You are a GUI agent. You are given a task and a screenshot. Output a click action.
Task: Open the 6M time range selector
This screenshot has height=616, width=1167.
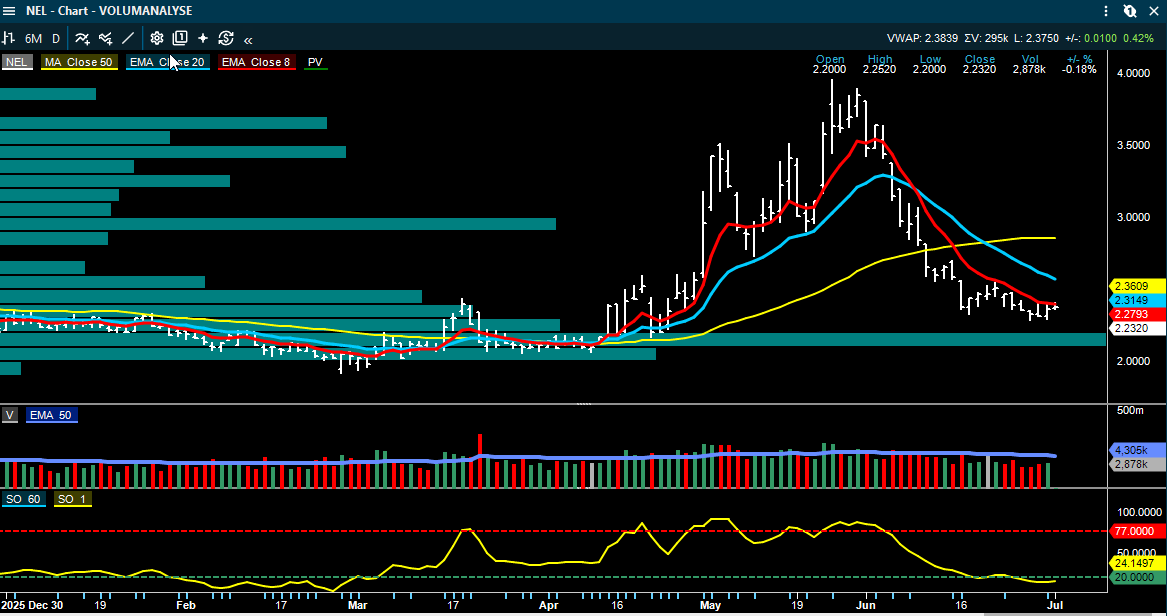click(x=33, y=39)
